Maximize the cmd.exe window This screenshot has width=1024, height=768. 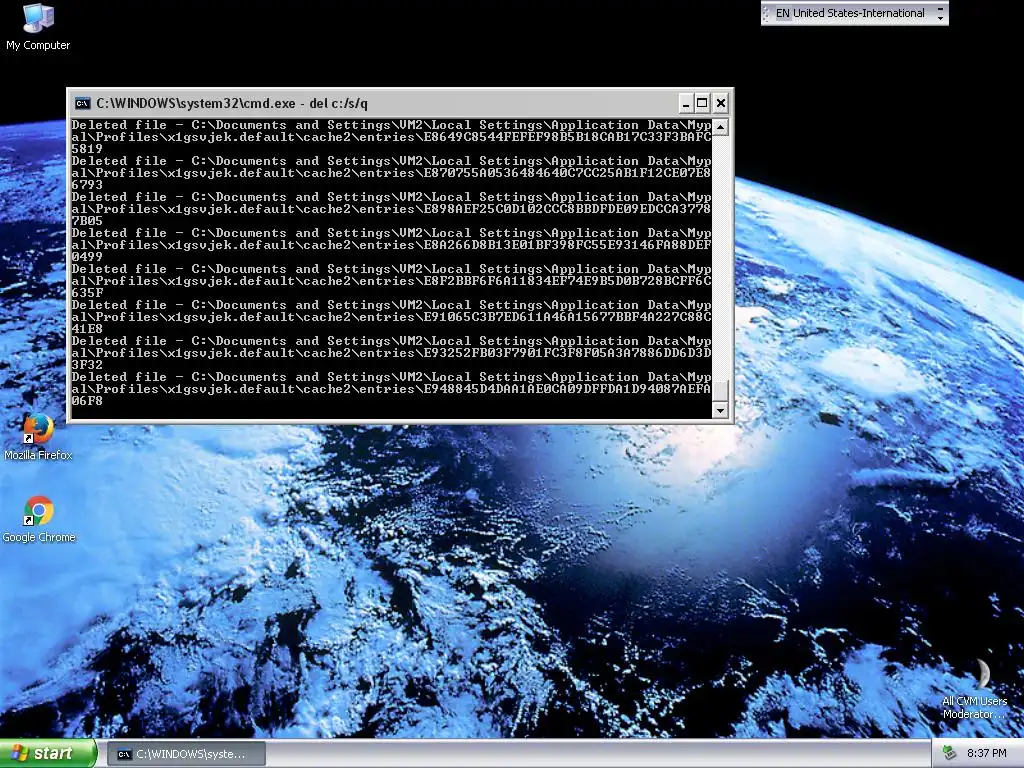pyautogui.click(x=702, y=103)
